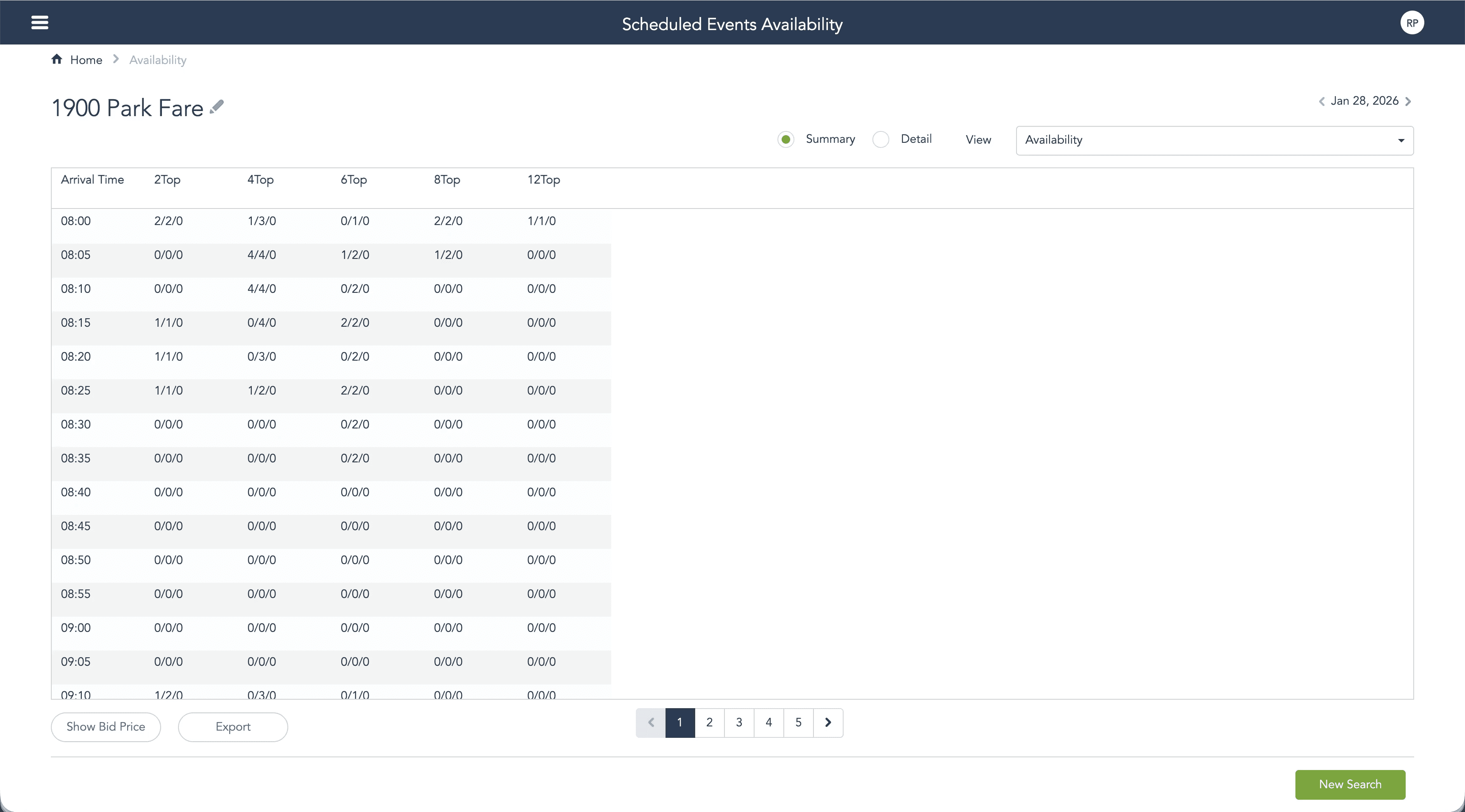Screen dimensions: 1465x812
Task: Navigate to the Home breadcrumb link
Action: [86, 59]
